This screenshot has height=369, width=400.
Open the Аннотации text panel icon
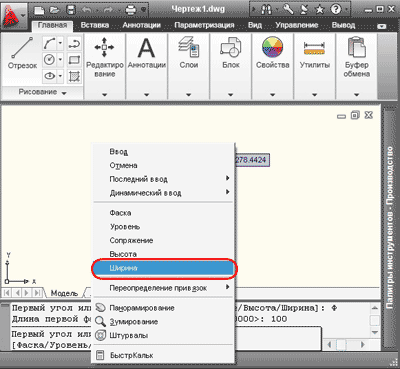147,48
